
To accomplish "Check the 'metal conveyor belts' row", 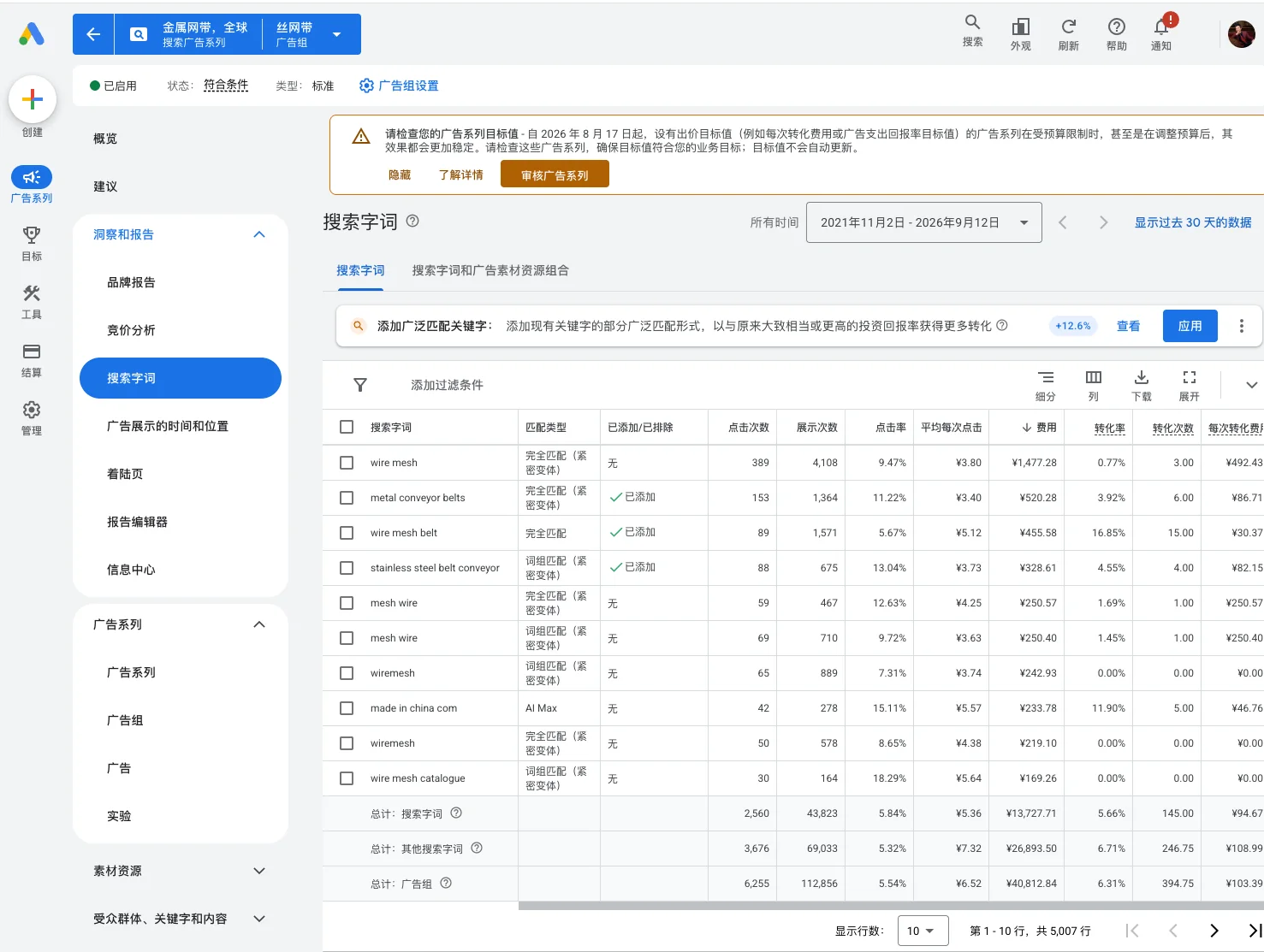I will 347,498.
